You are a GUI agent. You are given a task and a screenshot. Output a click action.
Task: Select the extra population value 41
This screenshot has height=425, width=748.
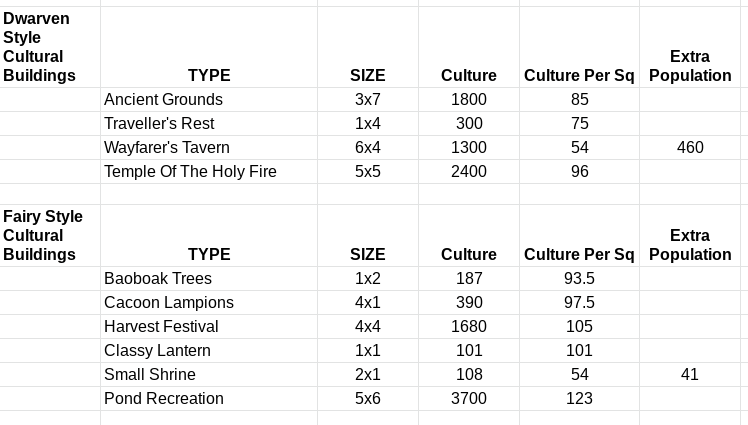[x=690, y=374]
